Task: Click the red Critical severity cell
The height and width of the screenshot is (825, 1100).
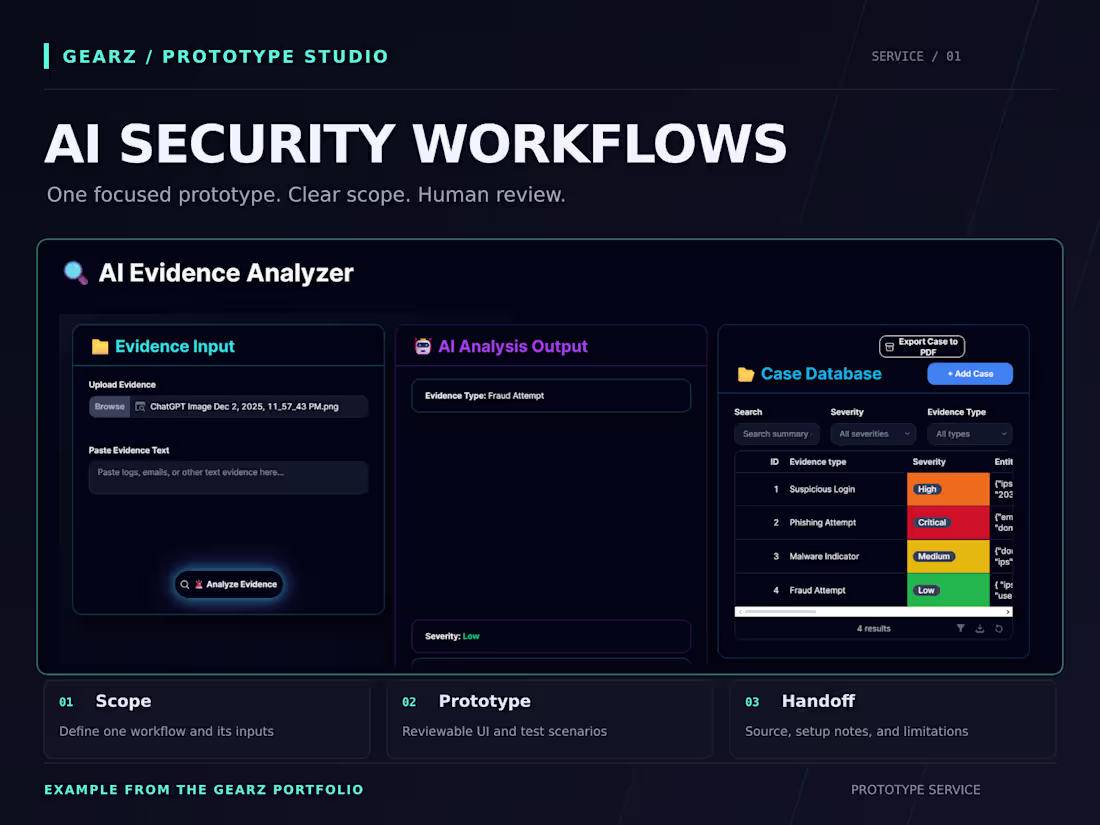Action: click(x=948, y=523)
